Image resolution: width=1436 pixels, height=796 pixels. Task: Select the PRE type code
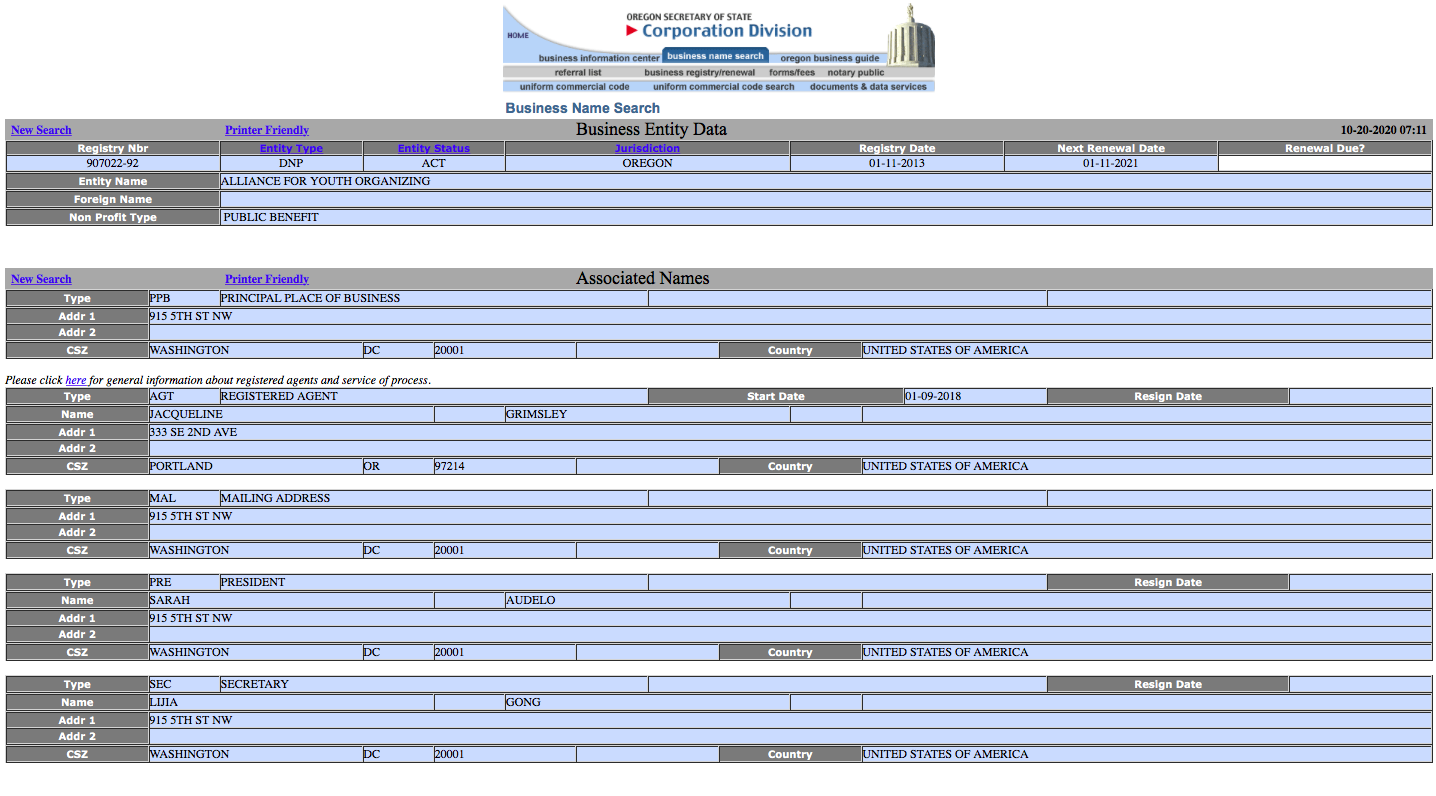click(160, 582)
